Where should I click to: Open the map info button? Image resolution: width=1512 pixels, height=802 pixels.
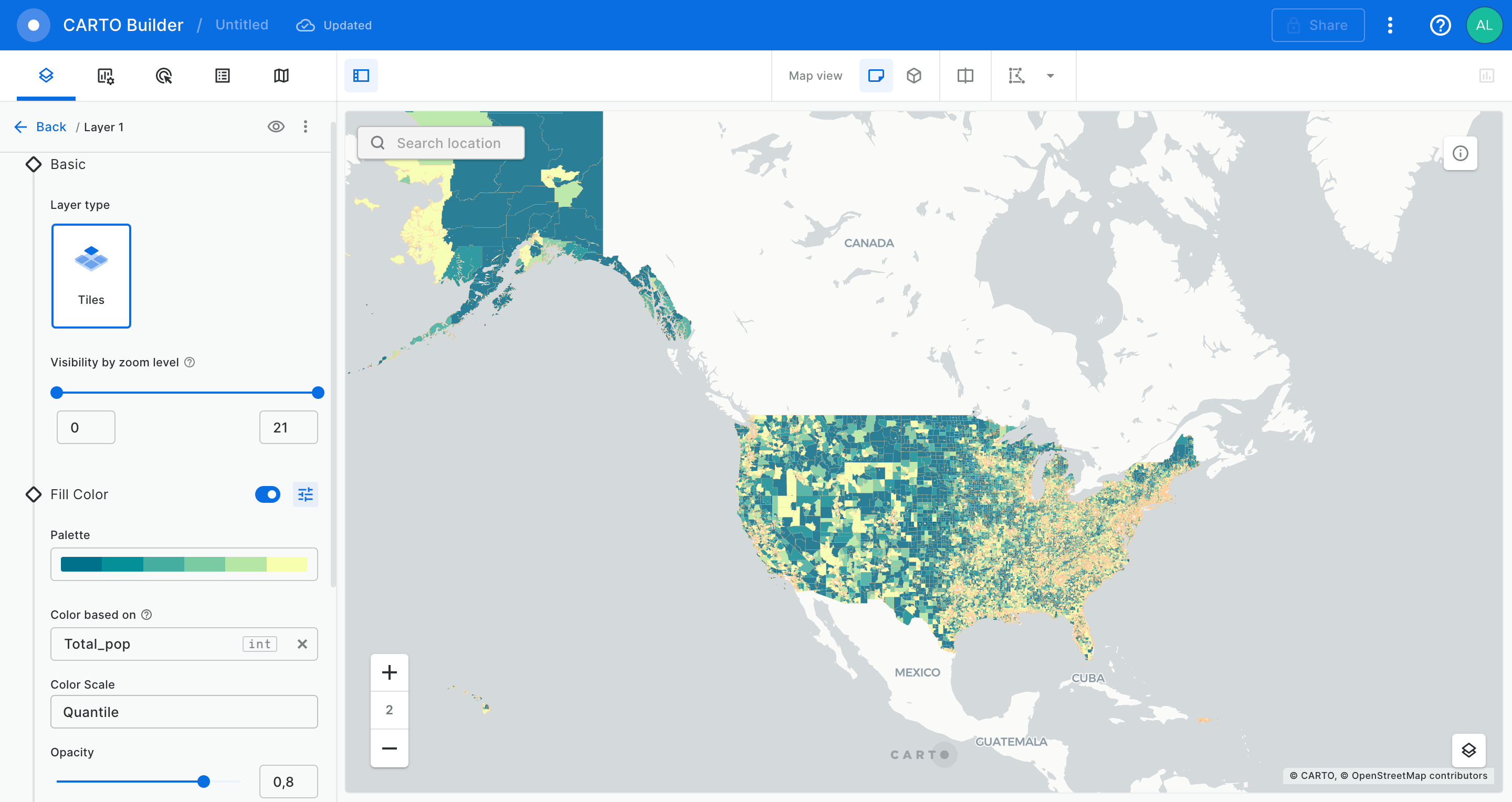1459,154
